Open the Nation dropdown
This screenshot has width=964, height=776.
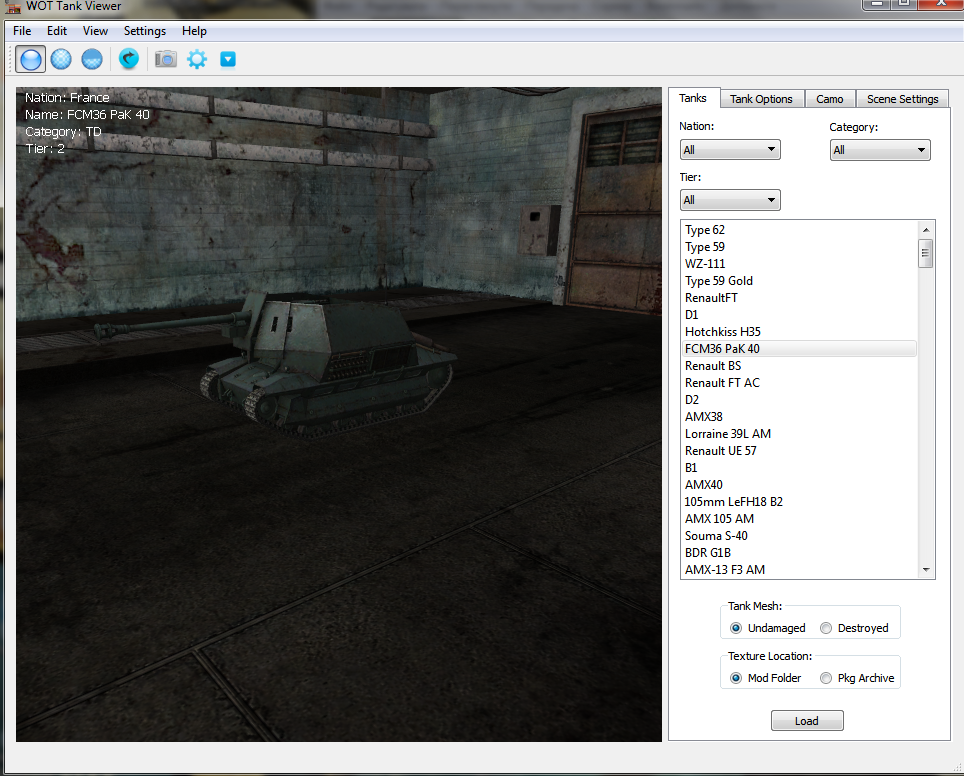click(x=730, y=150)
